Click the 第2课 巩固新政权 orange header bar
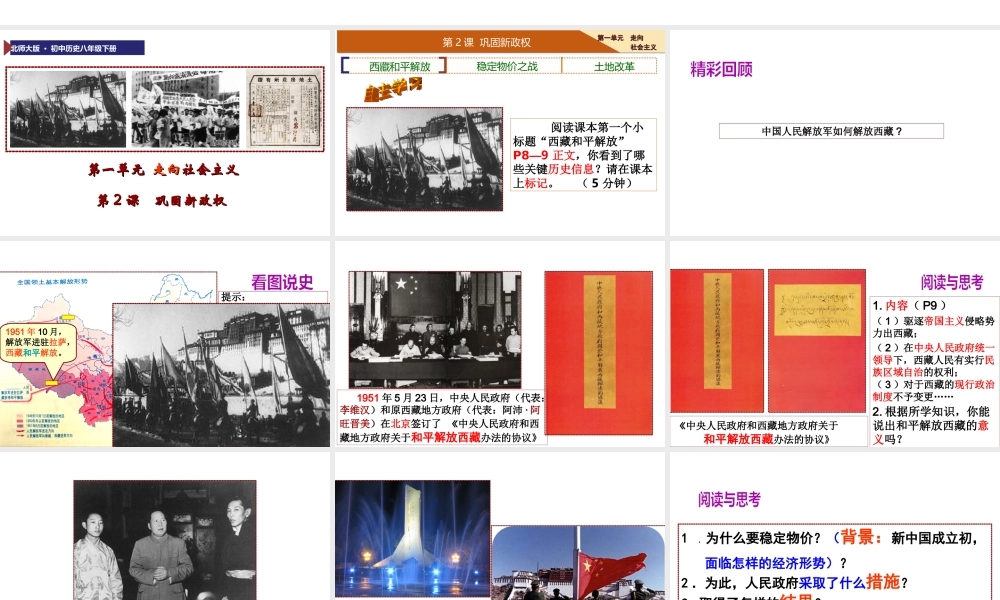This screenshot has width=1000, height=600. 486,42
